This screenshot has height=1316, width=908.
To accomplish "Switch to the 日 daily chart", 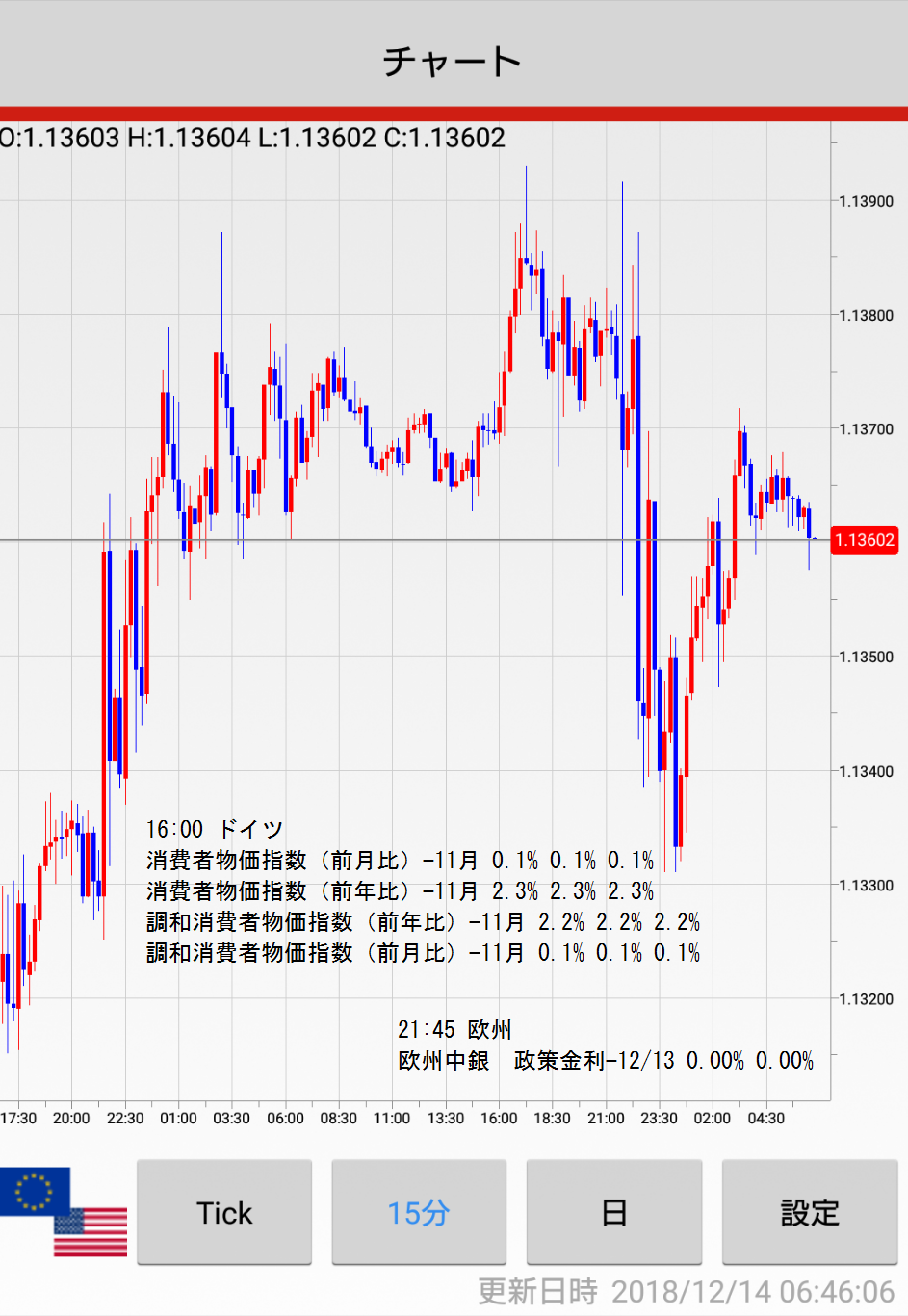I will pos(614,1213).
